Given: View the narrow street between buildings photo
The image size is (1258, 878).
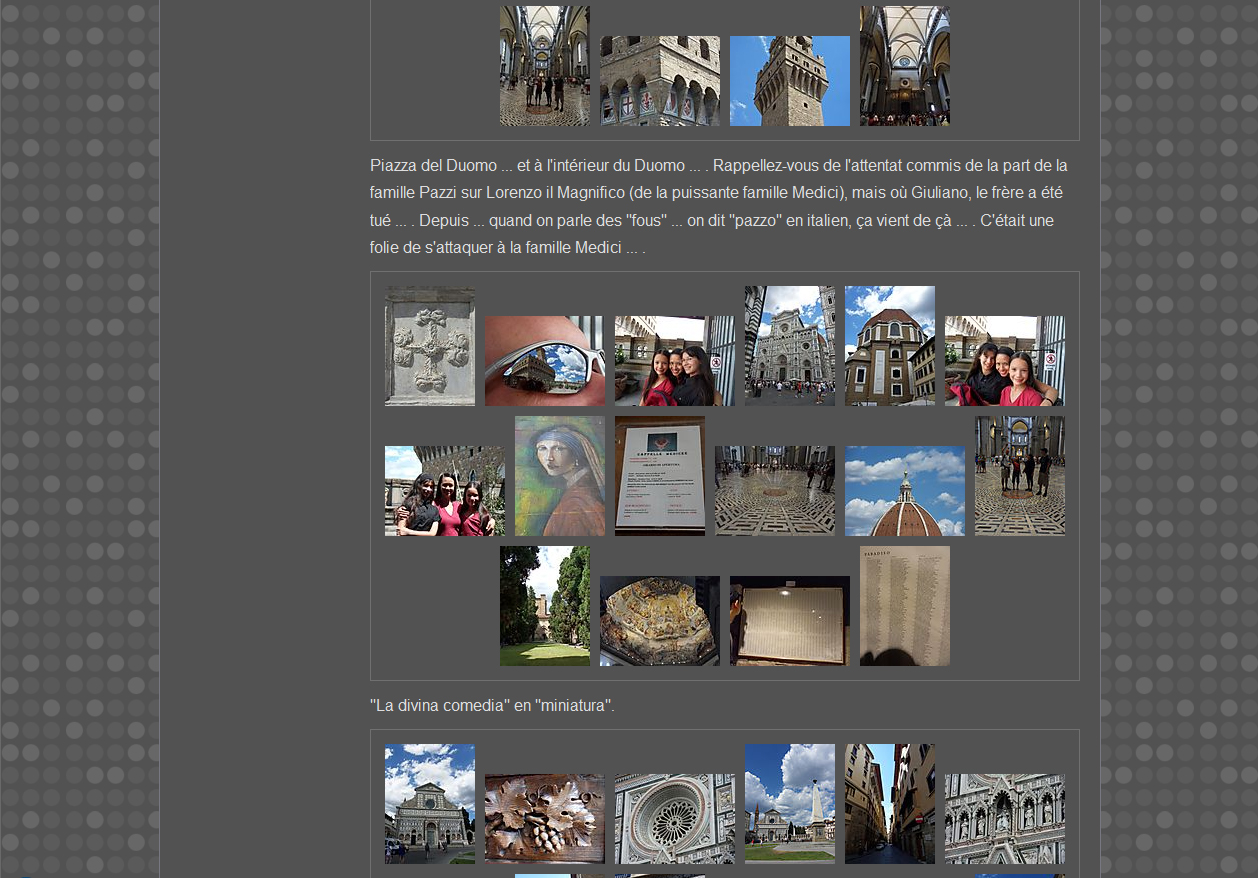Looking at the screenshot, I should pyautogui.click(x=889, y=804).
